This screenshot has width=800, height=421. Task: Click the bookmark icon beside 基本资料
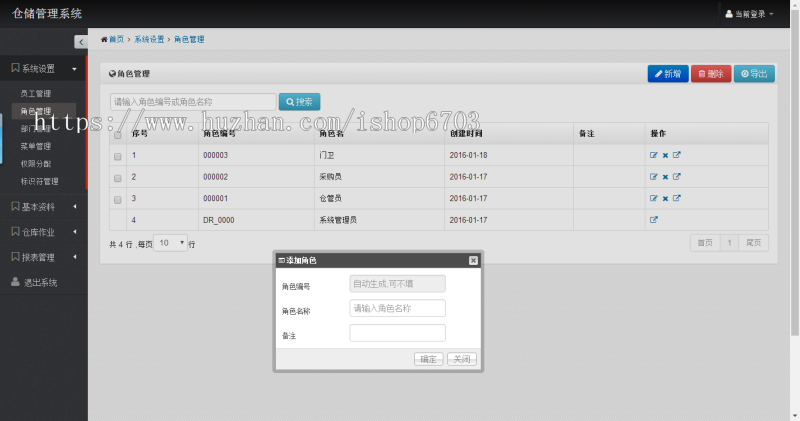tap(15, 206)
